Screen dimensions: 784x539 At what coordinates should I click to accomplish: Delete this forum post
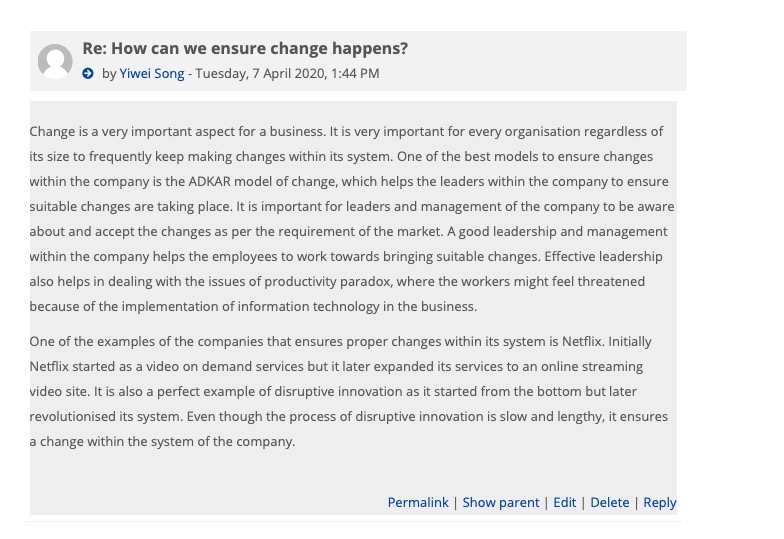[609, 502]
